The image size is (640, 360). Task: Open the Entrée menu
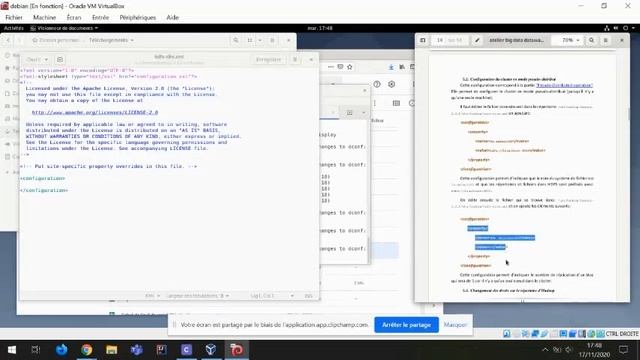click(100, 18)
